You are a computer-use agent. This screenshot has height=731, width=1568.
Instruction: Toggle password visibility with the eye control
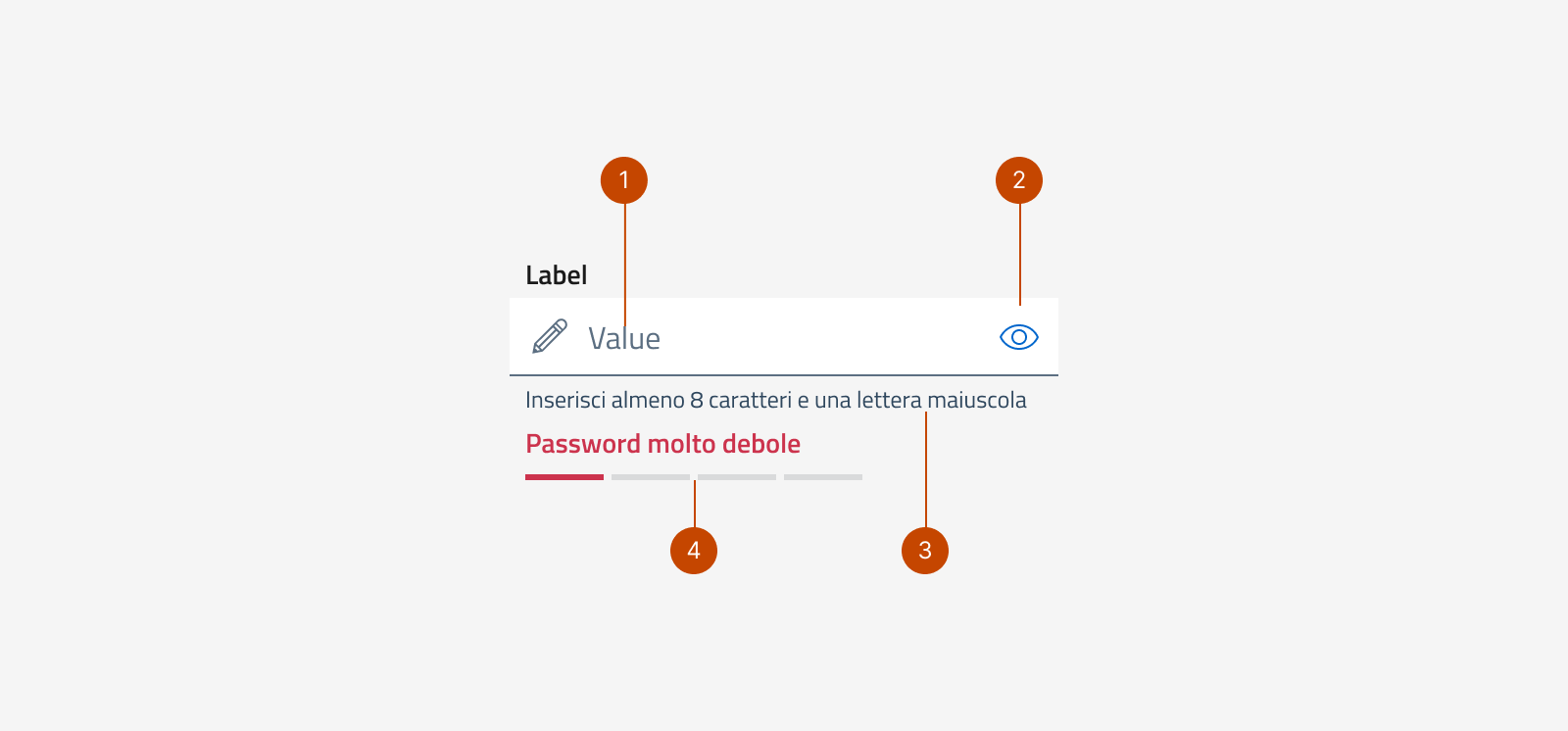(1017, 336)
